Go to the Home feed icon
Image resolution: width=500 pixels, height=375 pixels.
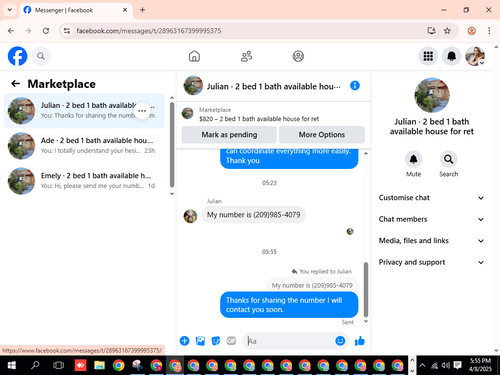194,56
